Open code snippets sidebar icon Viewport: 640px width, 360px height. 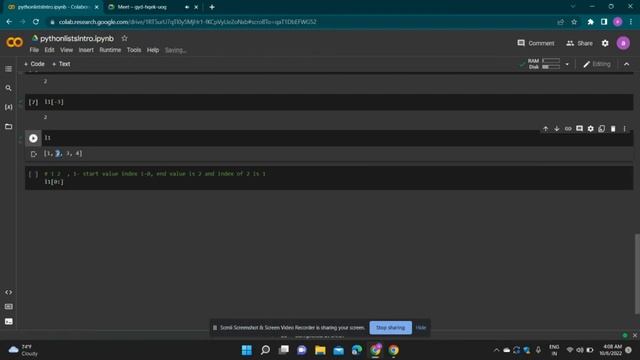tap(8, 292)
